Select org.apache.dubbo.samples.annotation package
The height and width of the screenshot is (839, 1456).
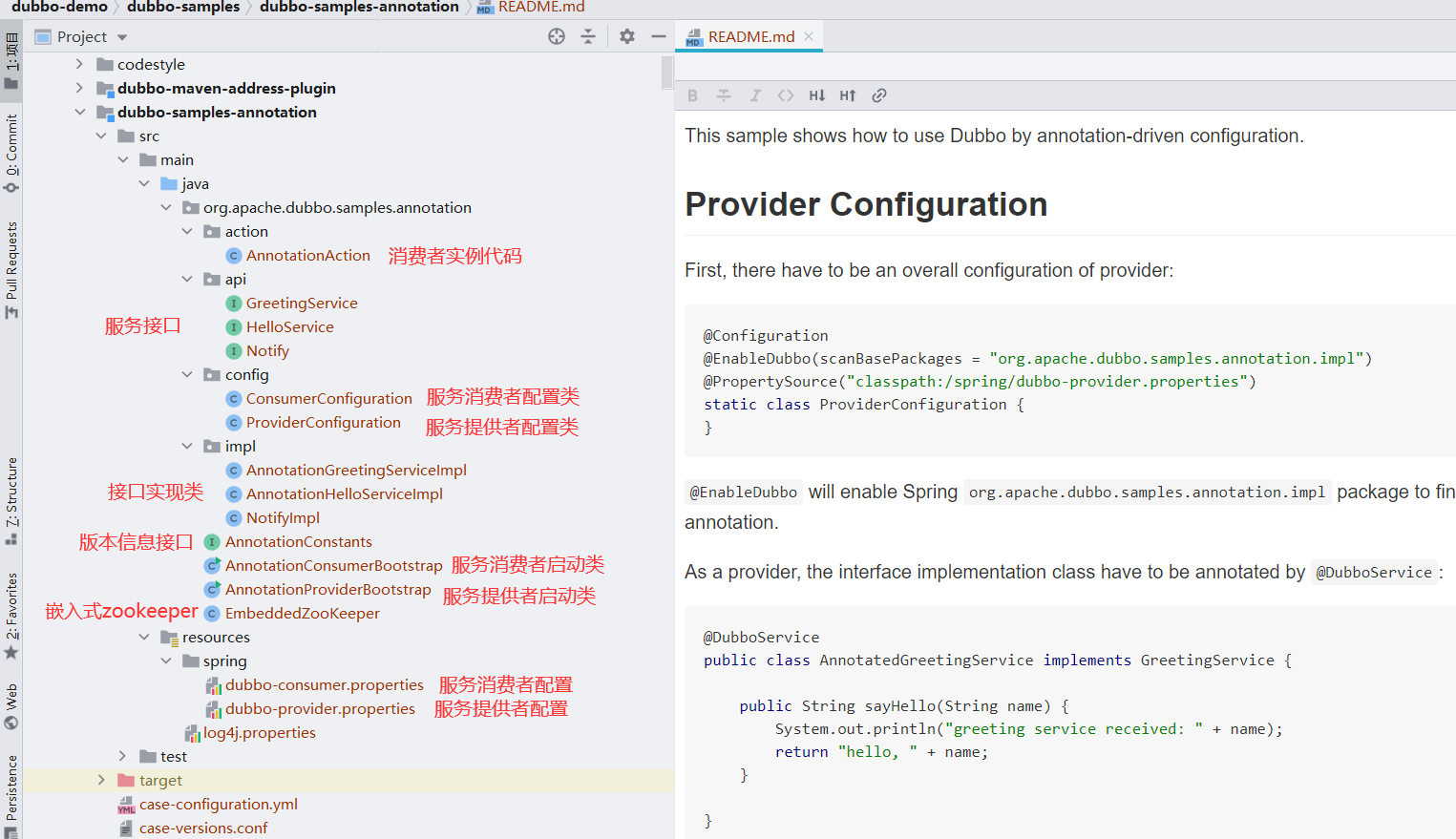click(x=337, y=207)
